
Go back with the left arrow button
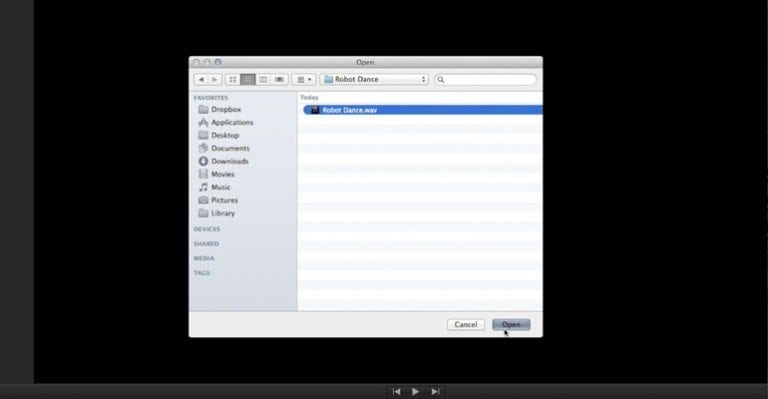tap(201, 79)
